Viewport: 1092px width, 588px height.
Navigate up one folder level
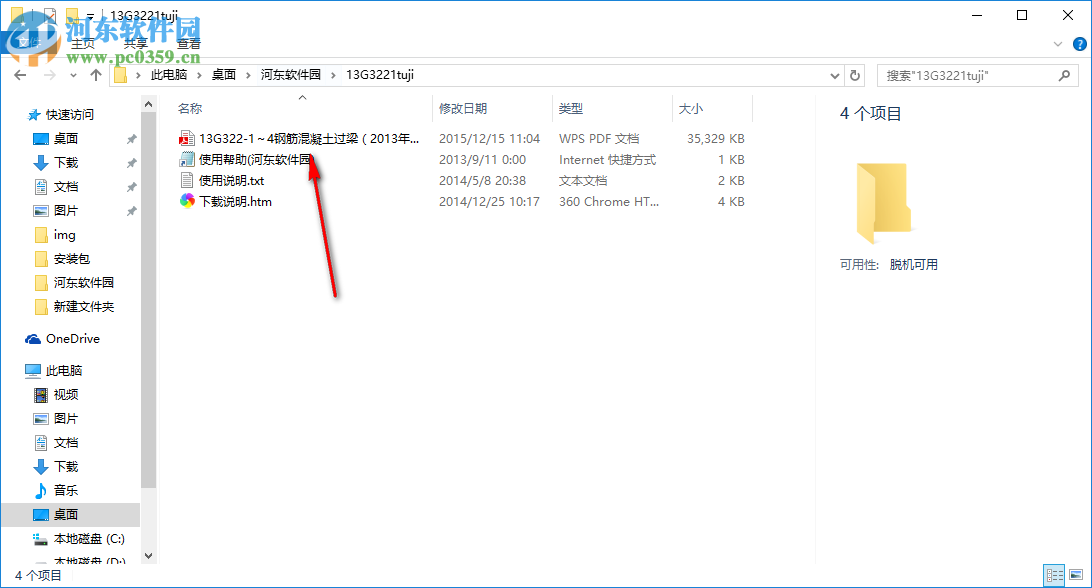95,74
